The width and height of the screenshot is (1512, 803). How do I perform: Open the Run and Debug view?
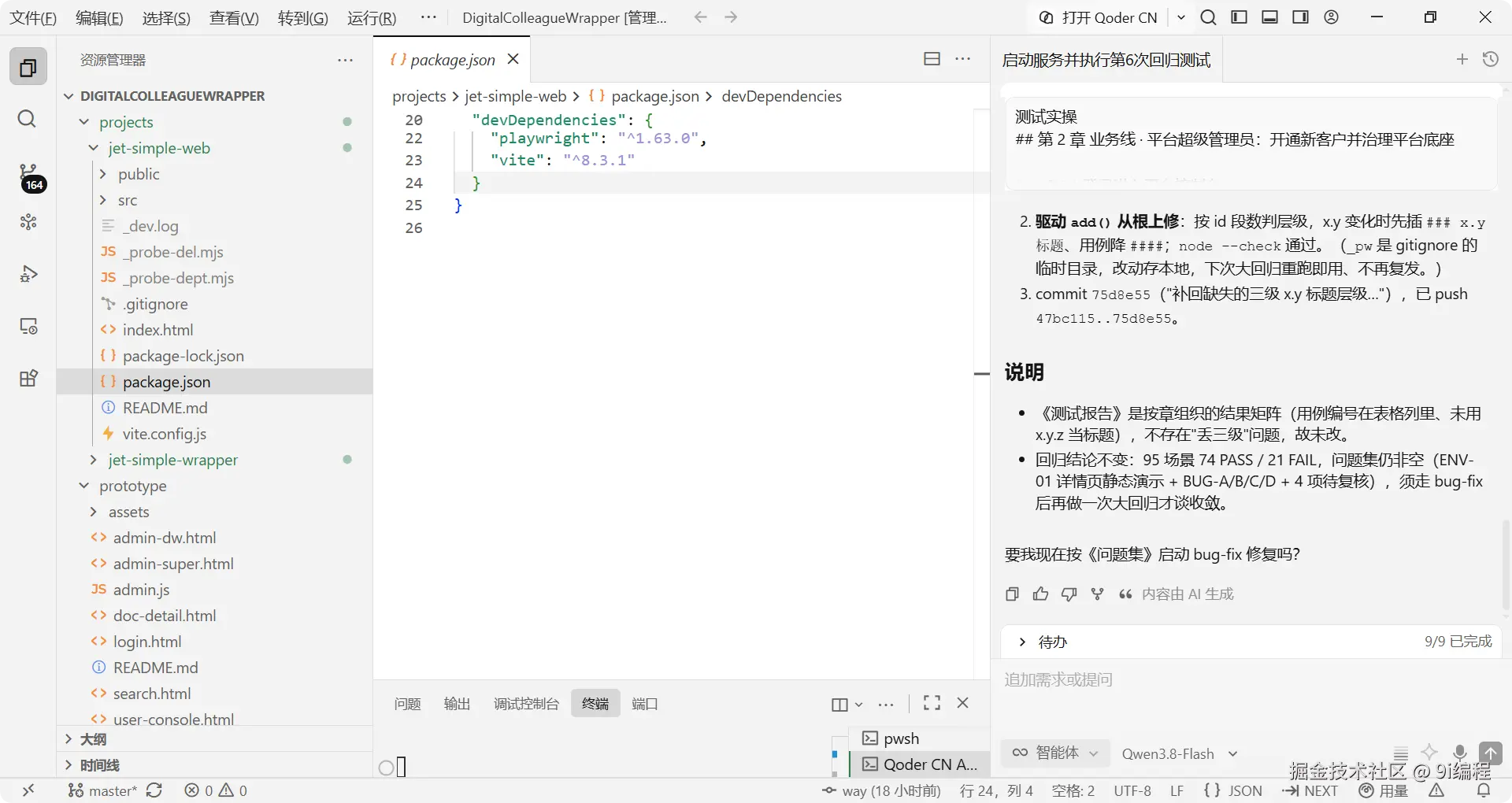tap(28, 274)
